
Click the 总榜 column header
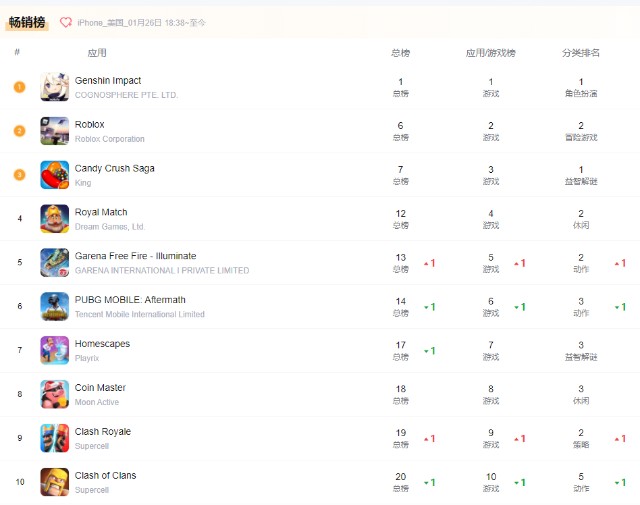click(400, 53)
